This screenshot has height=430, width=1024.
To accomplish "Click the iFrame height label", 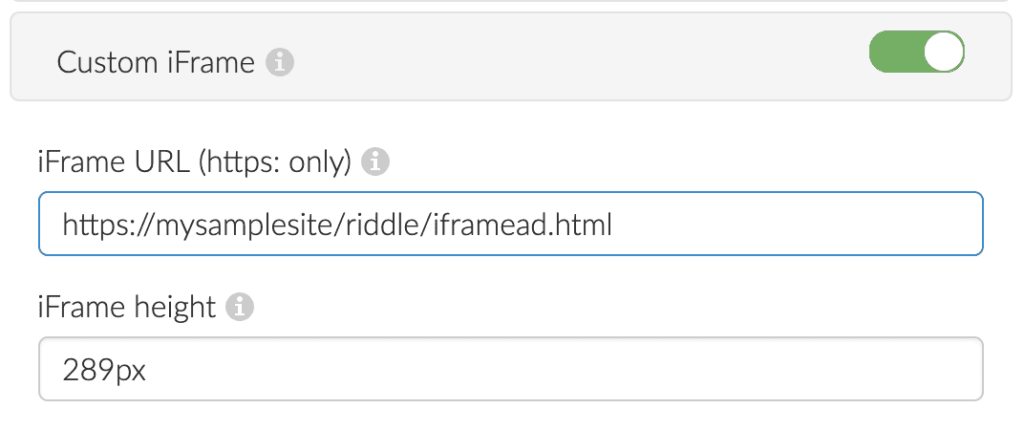I will click(126, 307).
